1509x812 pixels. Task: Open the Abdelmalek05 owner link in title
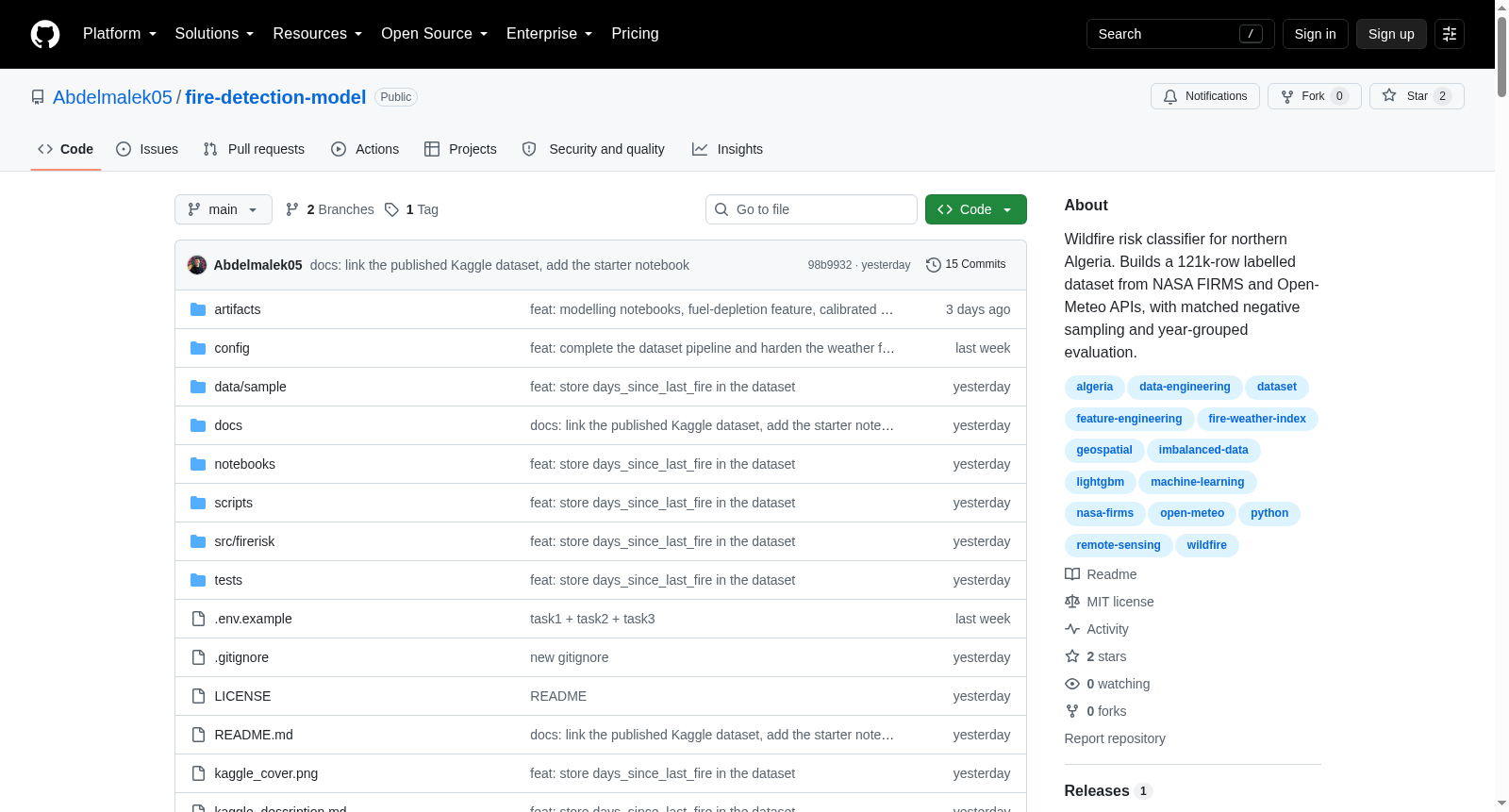point(112,97)
